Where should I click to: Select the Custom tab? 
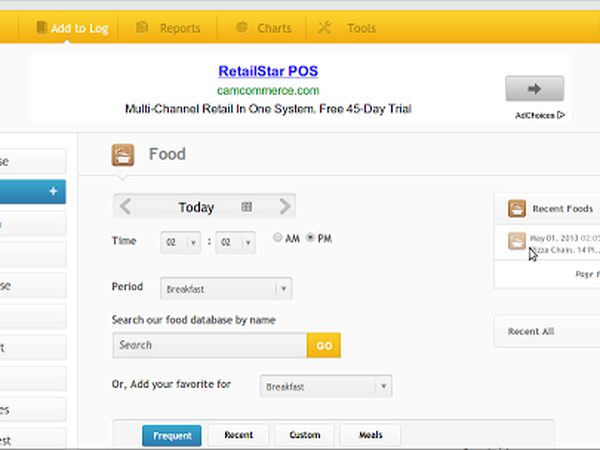coord(305,435)
